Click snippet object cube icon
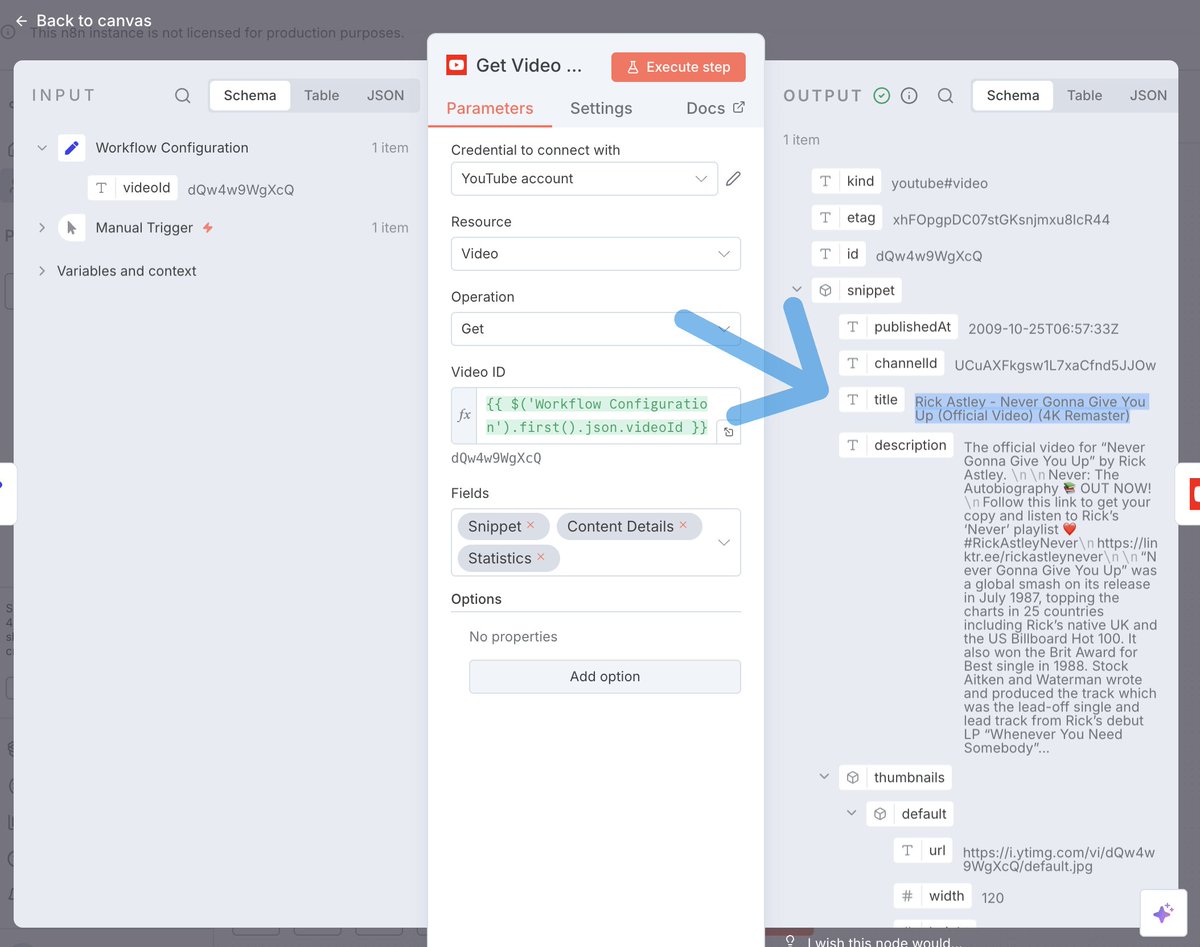Image resolution: width=1200 pixels, height=947 pixels. tap(825, 291)
